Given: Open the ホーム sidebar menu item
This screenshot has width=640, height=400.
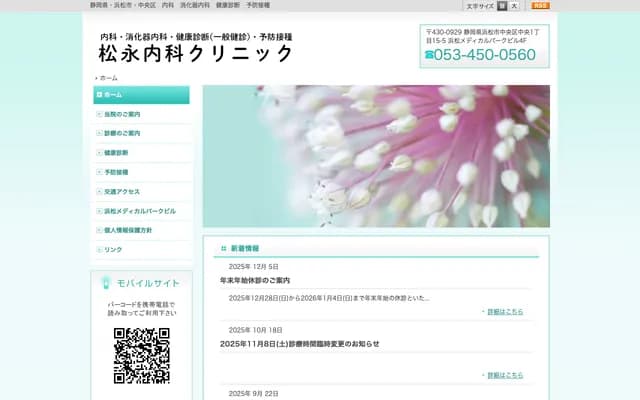Looking at the screenshot, I should tap(141, 95).
